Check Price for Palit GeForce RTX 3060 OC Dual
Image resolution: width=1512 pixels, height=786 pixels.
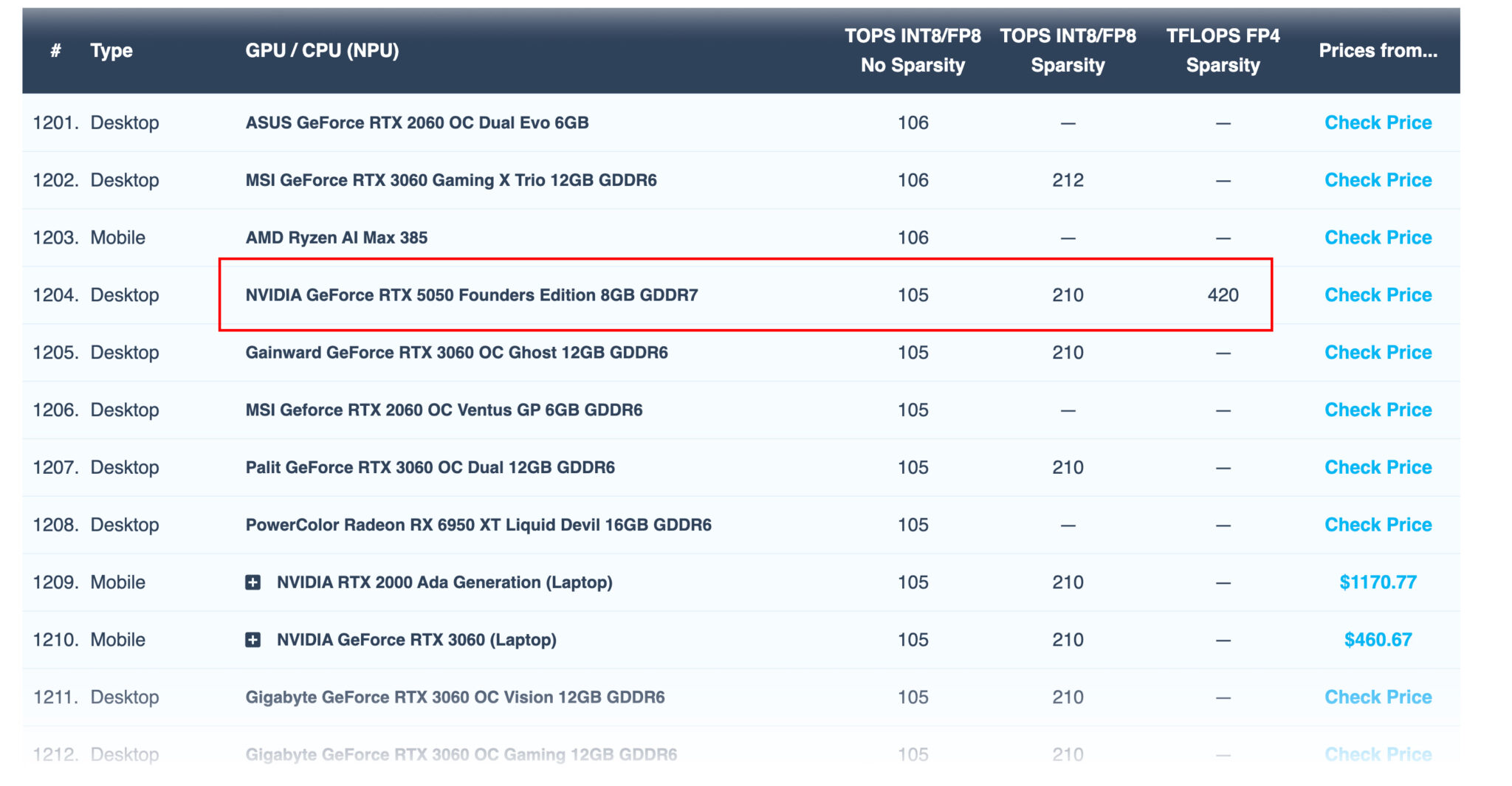[x=1377, y=466]
